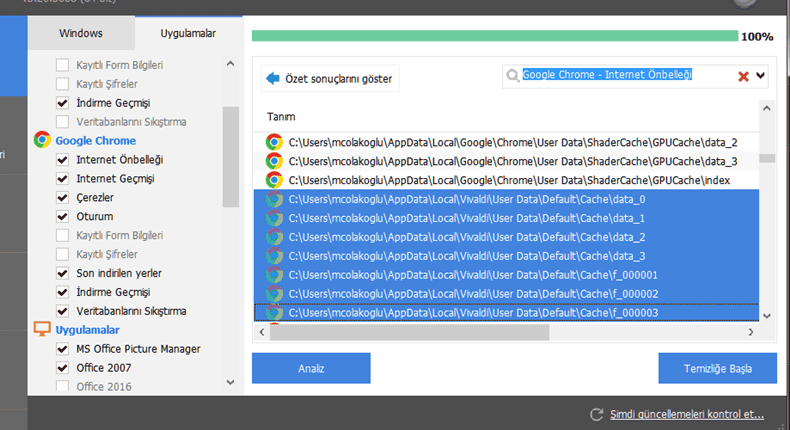Image resolution: width=790 pixels, height=430 pixels.
Task: Click icon of Vivaldi Cache data_2 row
Action: tap(274, 237)
